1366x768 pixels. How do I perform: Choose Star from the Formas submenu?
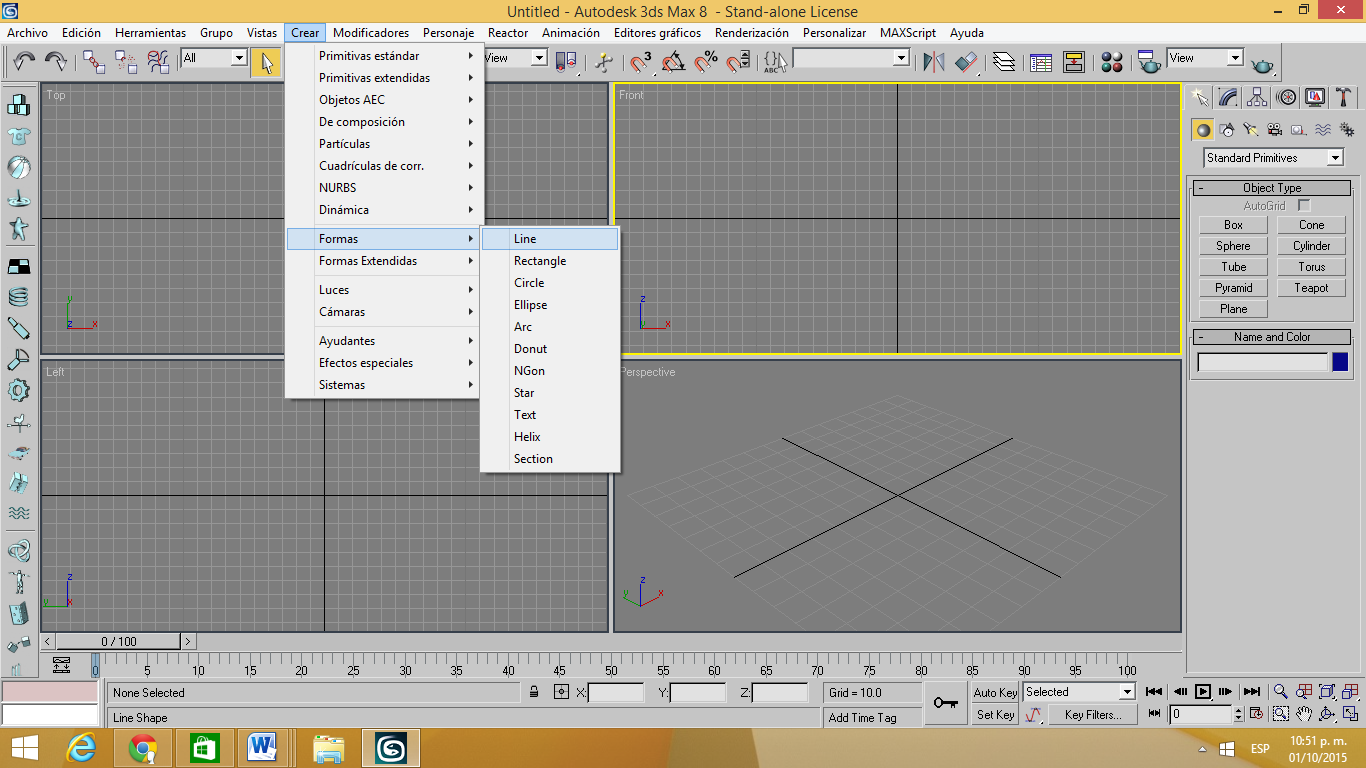point(550,393)
